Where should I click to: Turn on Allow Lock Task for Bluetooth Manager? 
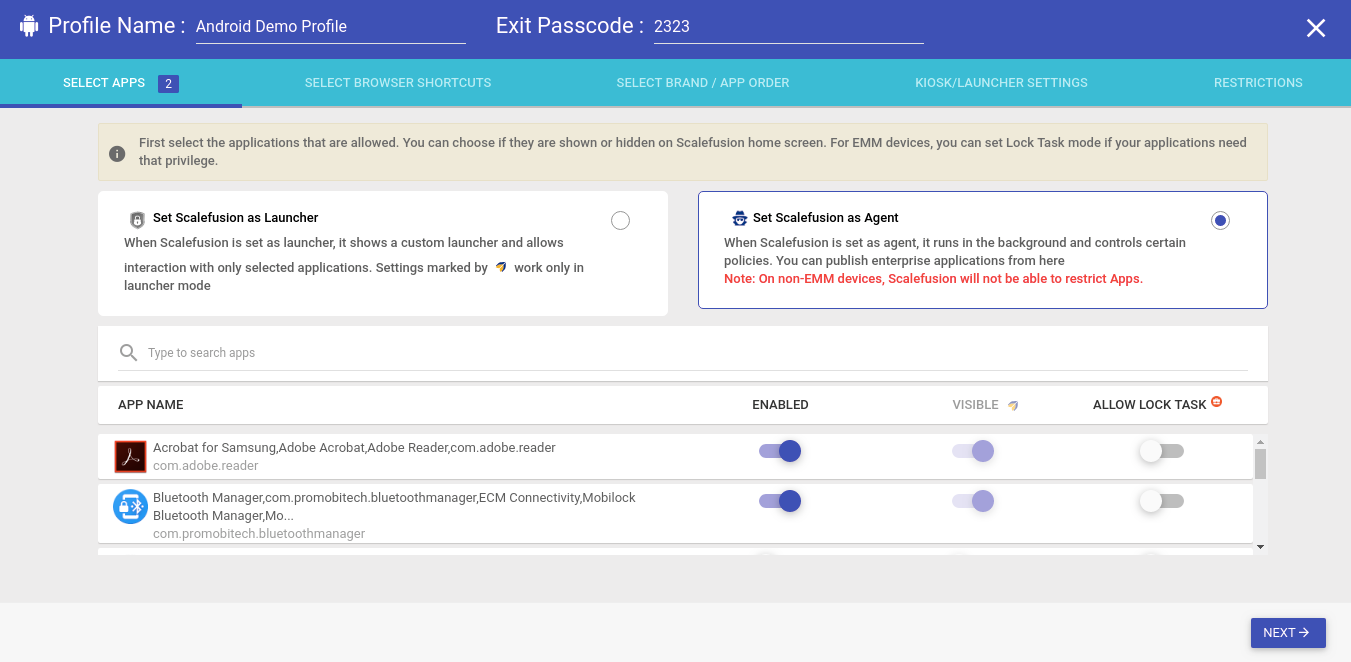1161,501
